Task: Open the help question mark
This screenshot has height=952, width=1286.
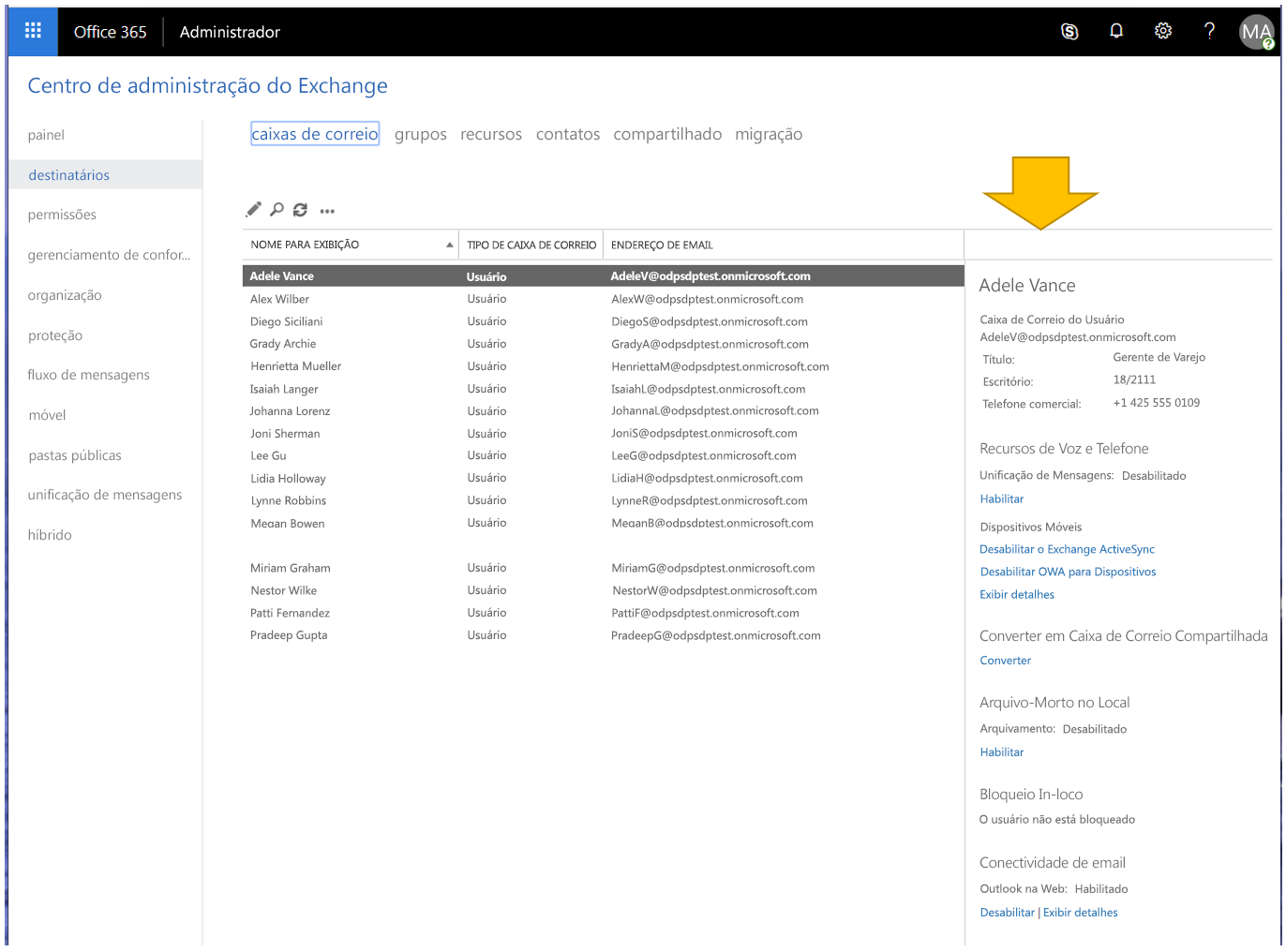Action: coord(1209,31)
